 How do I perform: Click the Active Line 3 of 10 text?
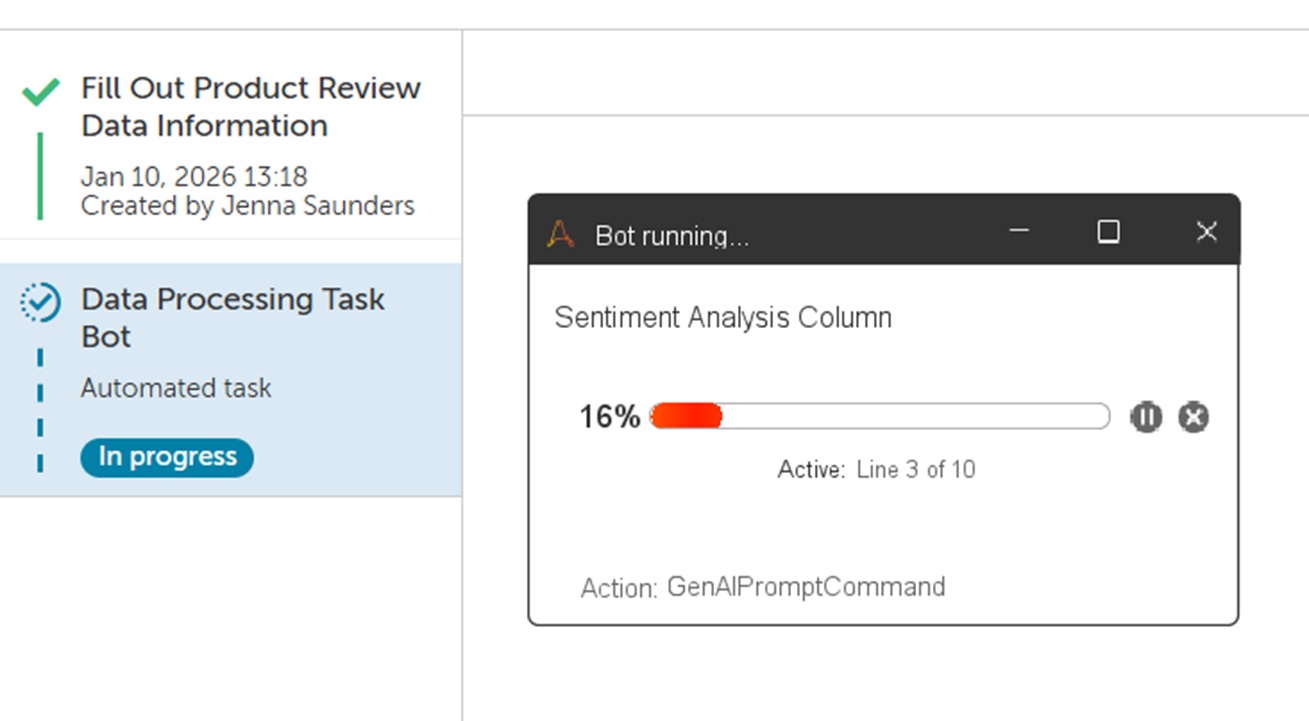tap(876, 469)
